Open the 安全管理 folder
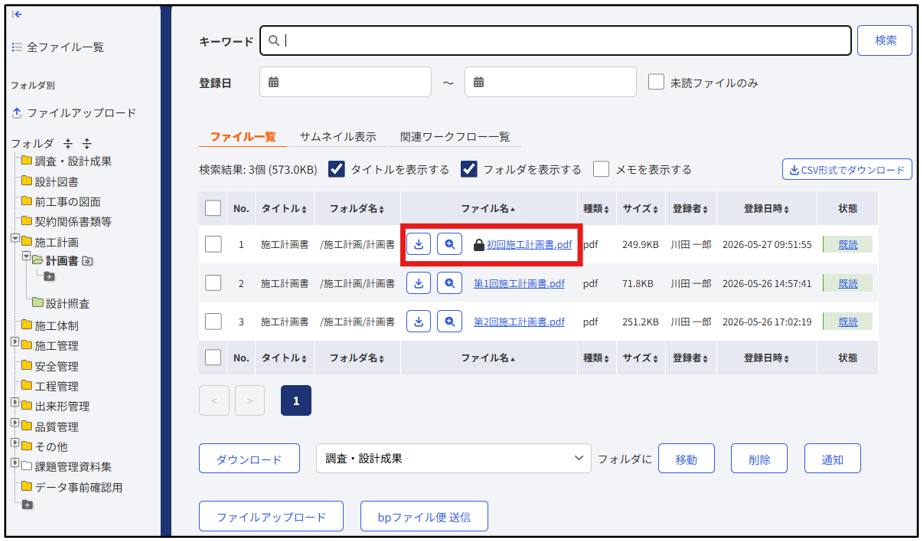Viewport: 922px width, 541px height. coord(50,366)
